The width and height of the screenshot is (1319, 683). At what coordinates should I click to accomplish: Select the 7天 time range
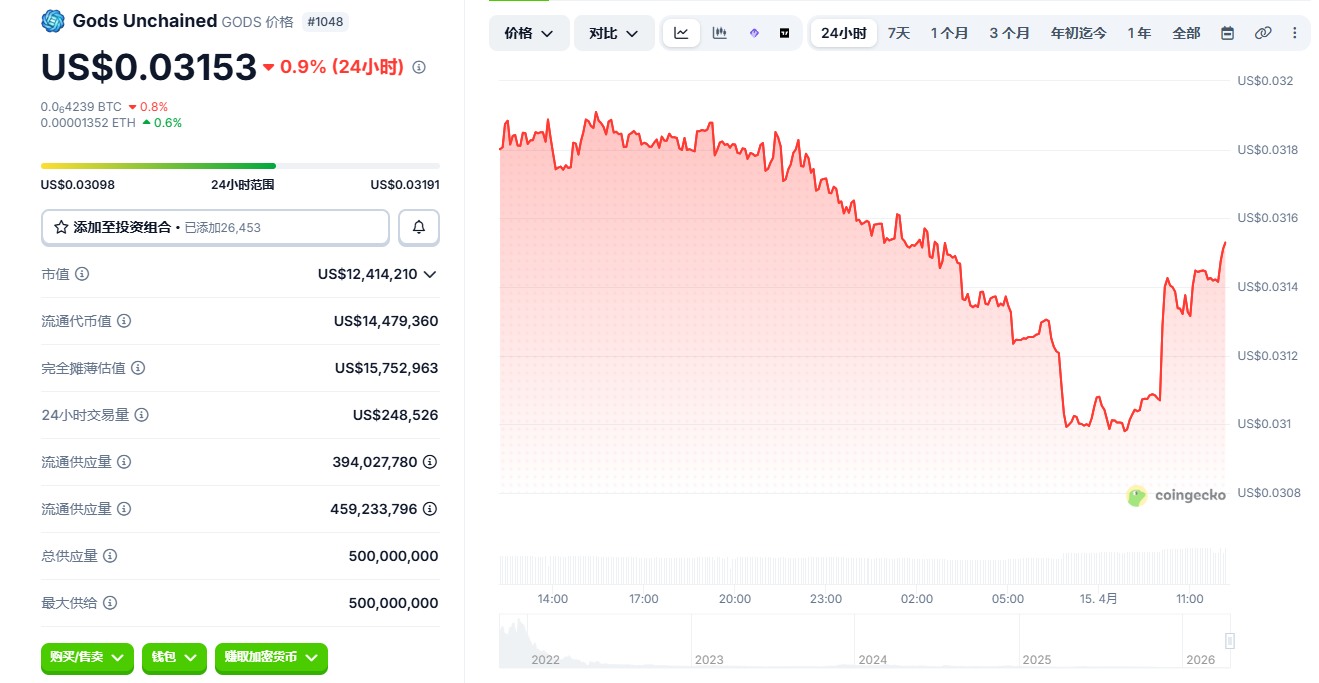(x=899, y=33)
